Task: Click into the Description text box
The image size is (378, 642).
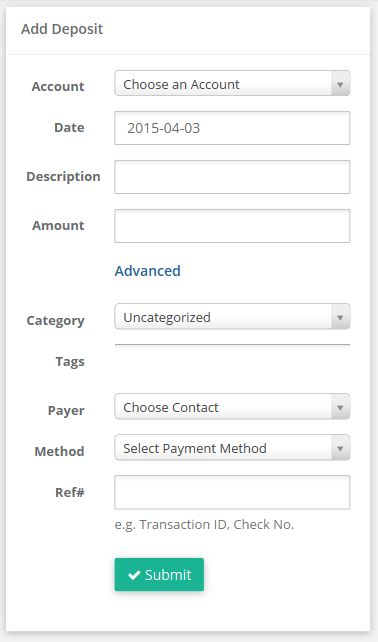Action: click(232, 177)
